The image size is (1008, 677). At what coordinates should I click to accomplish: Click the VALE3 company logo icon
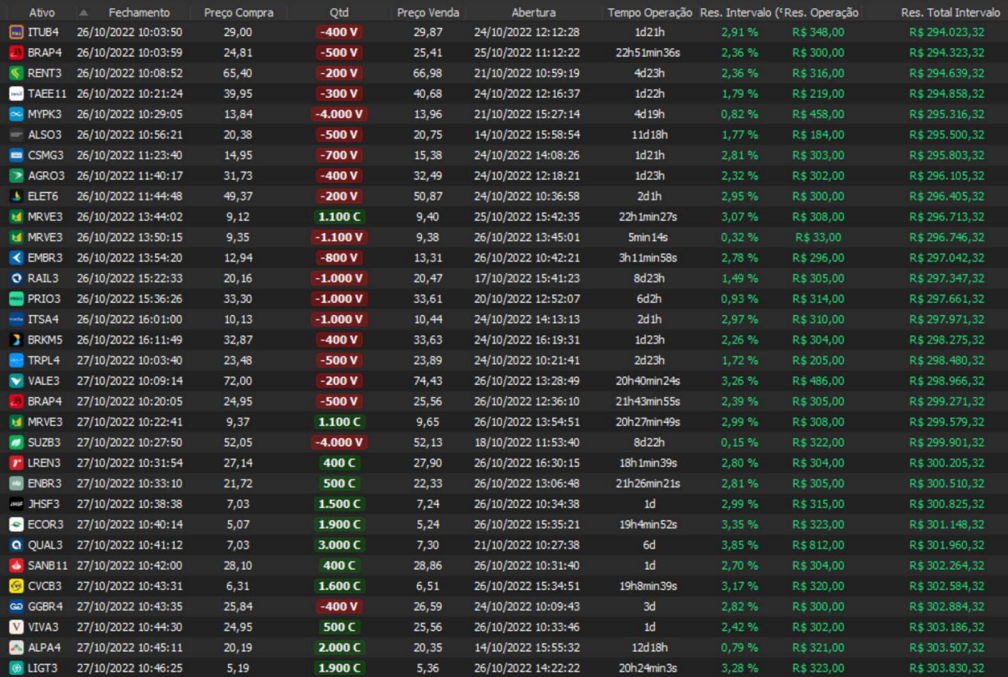tap(16, 381)
